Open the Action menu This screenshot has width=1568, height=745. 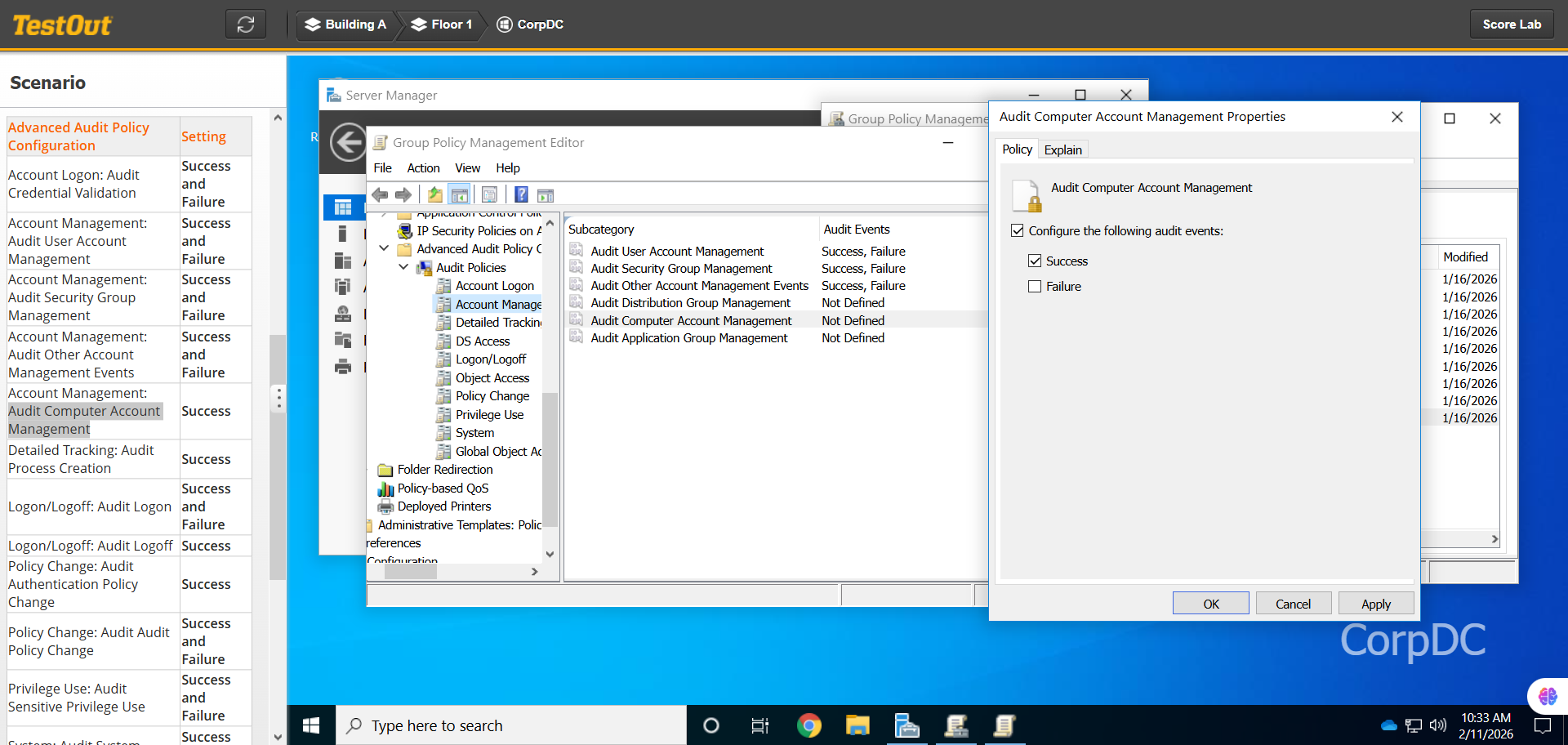pos(423,168)
